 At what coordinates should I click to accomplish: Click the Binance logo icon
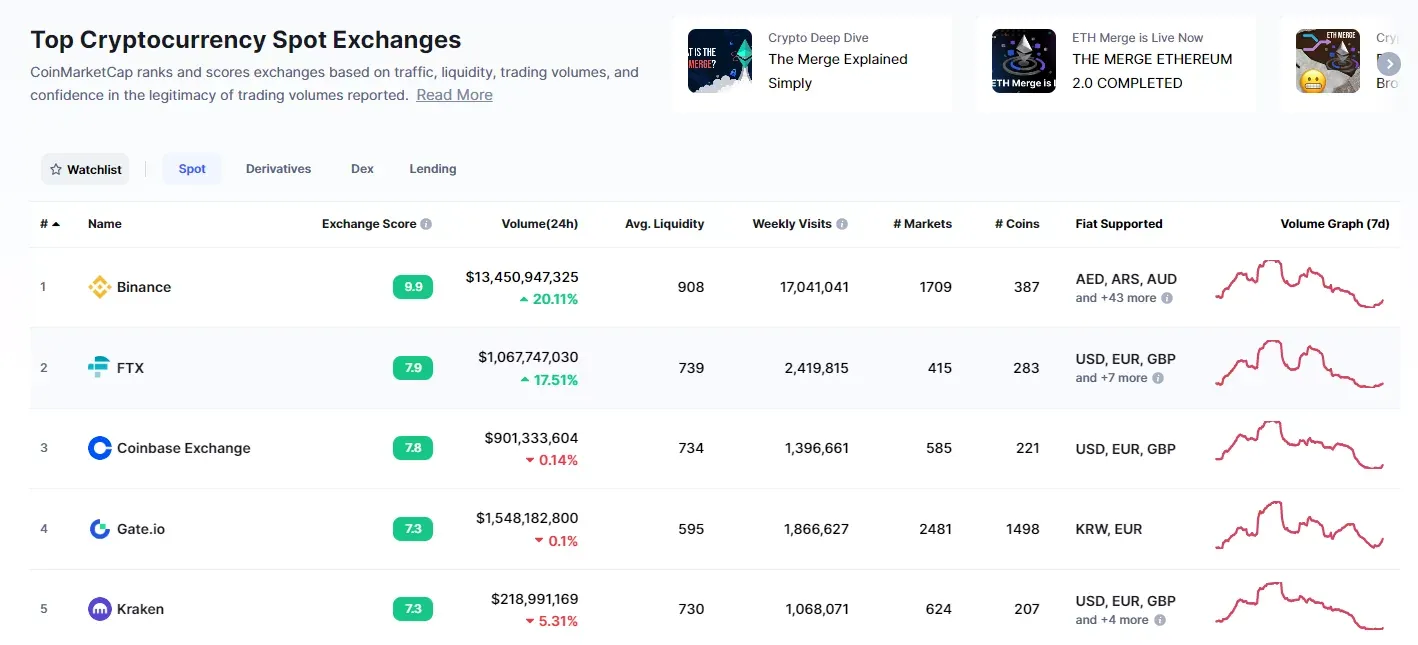point(100,287)
